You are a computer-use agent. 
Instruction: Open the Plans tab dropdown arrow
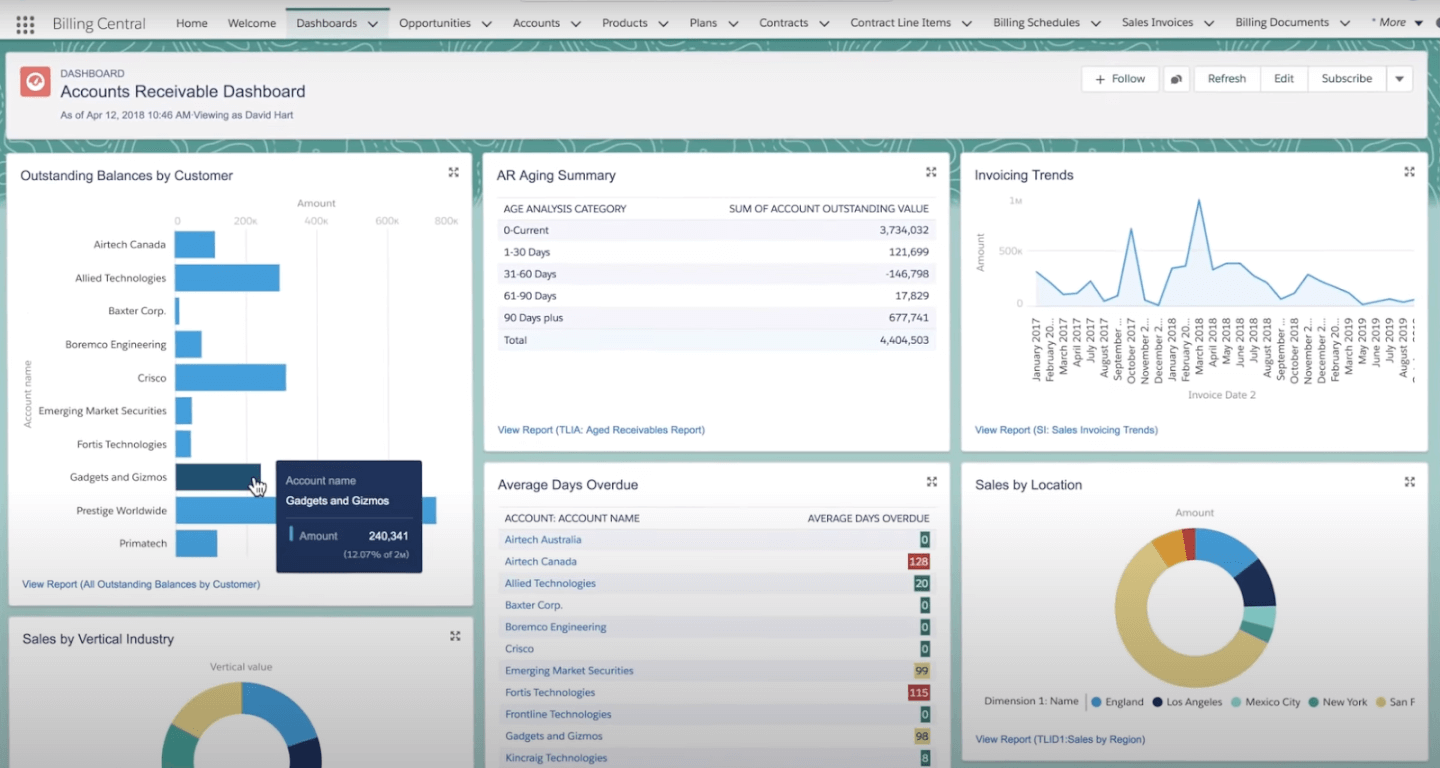pos(733,24)
